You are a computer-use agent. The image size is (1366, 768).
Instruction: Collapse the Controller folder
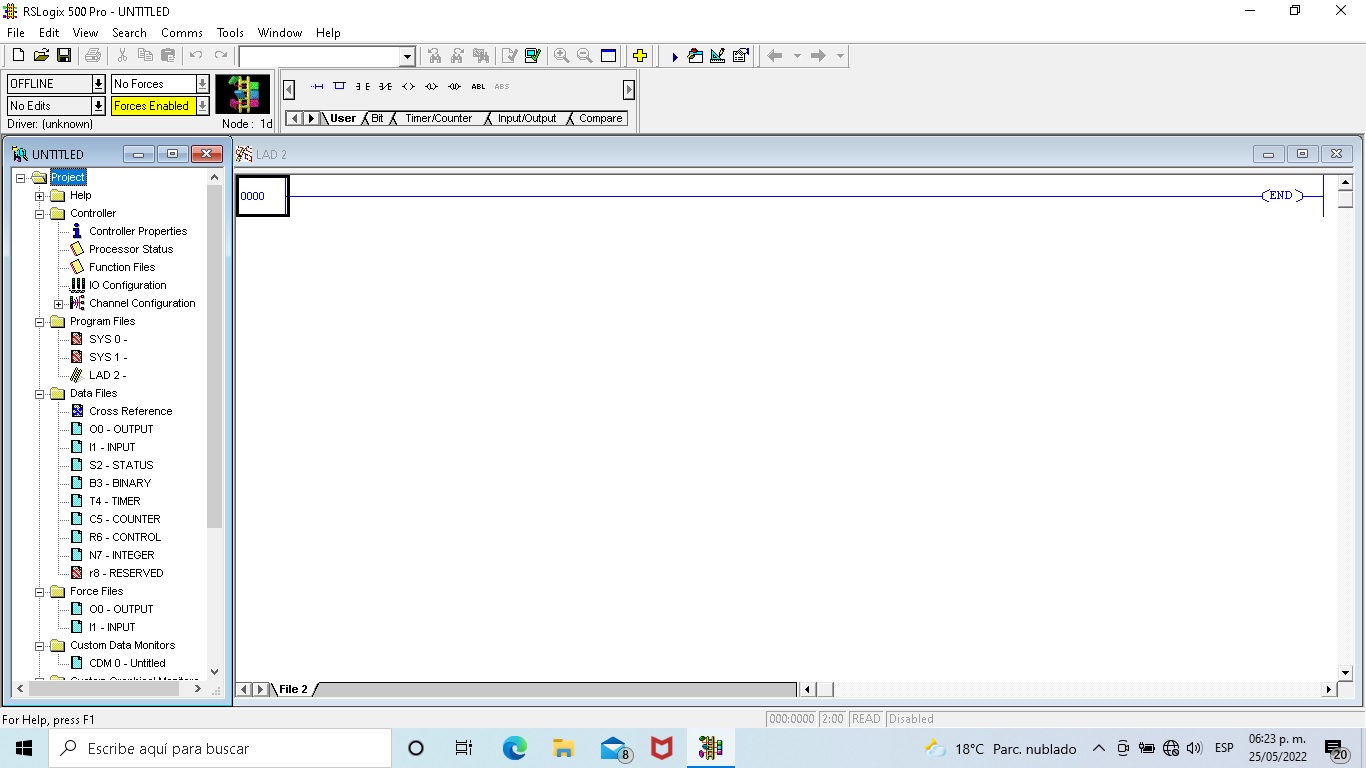(x=40, y=214)
